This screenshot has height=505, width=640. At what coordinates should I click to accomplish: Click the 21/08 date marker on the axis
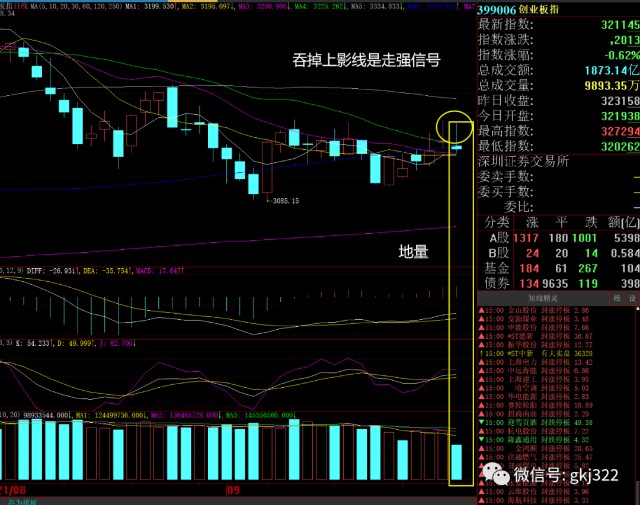pyautogui.click(x=13, y=490)
